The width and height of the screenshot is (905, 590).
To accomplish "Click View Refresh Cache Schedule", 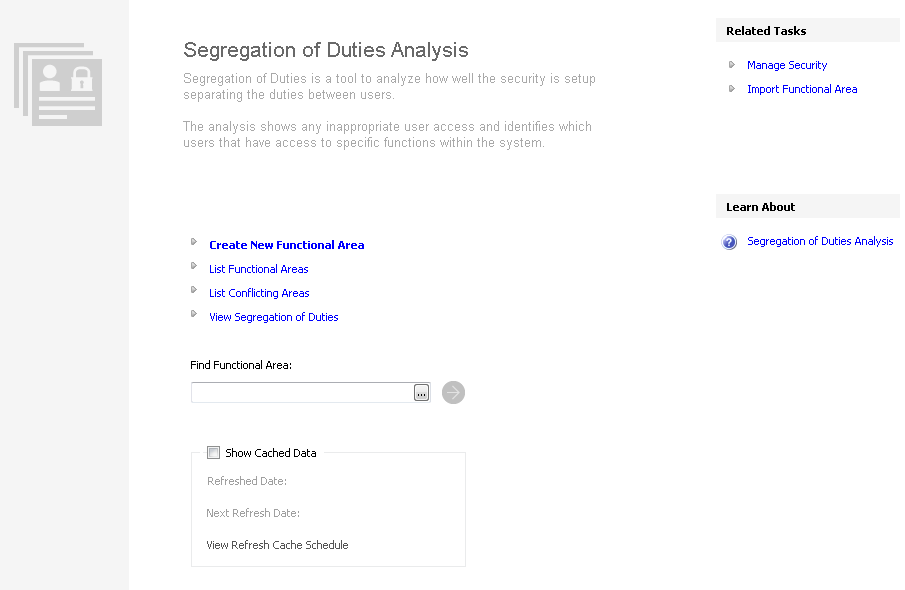I will point(277,545).
